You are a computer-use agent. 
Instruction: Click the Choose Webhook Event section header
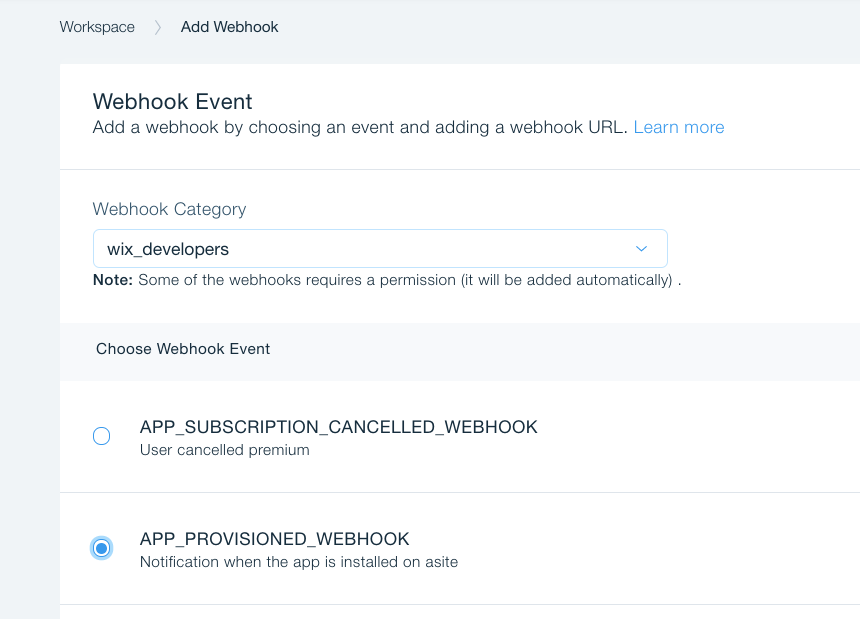183,348
